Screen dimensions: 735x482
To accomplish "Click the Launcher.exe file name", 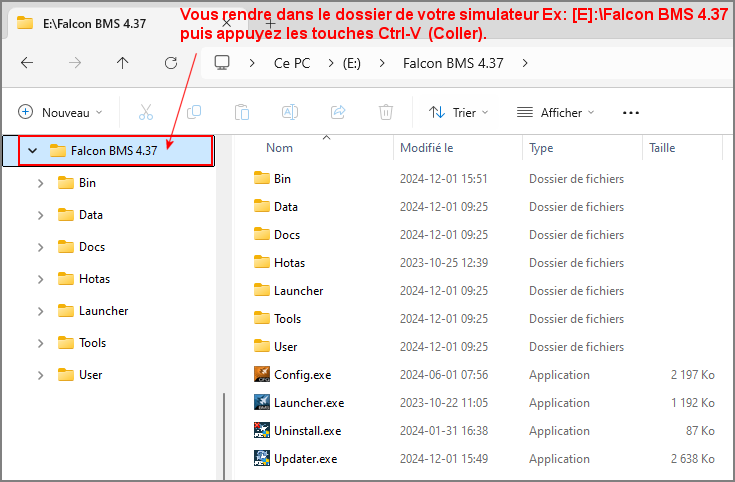I will [309, 403].
